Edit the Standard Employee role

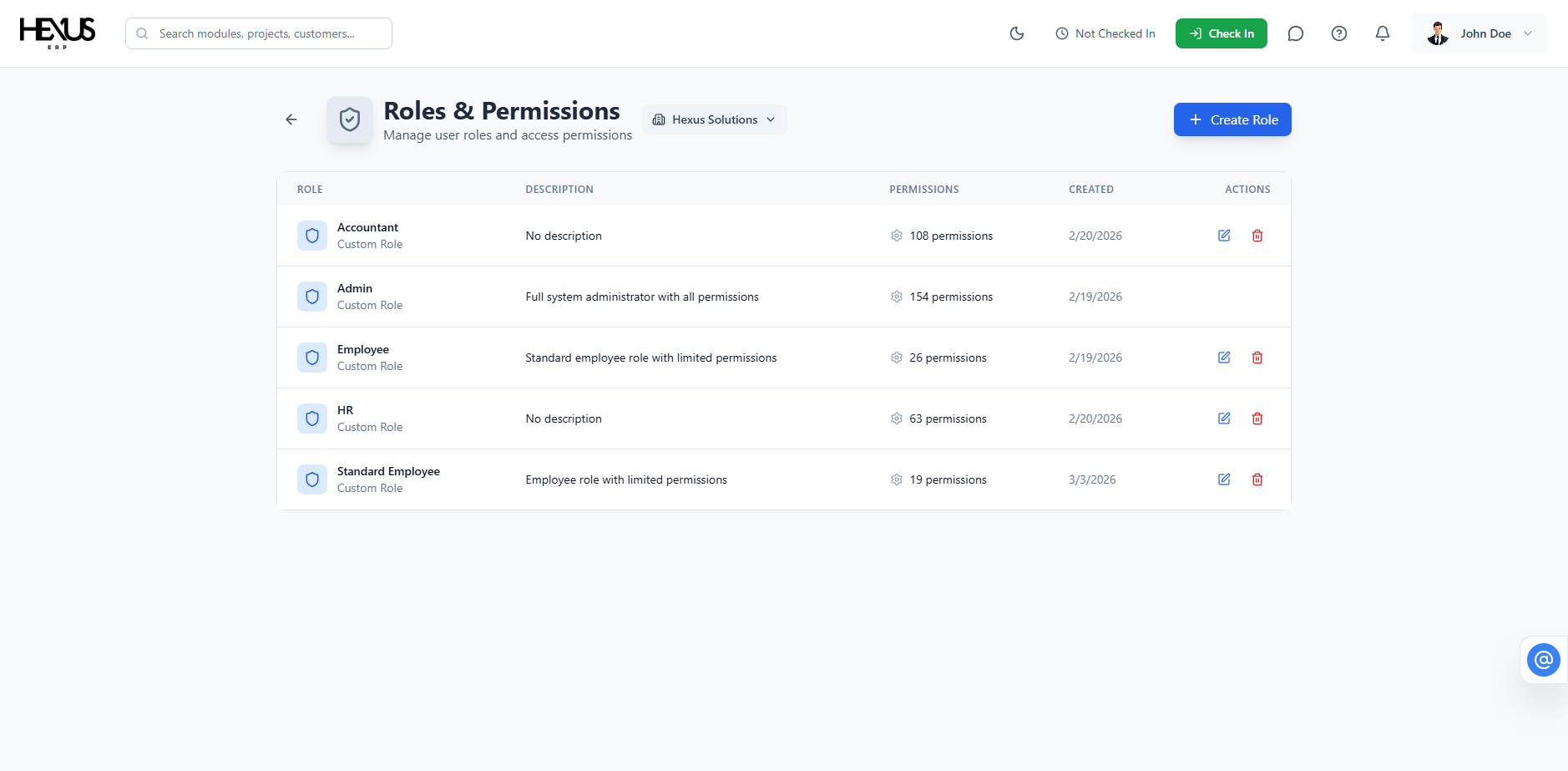[1224, 479]
